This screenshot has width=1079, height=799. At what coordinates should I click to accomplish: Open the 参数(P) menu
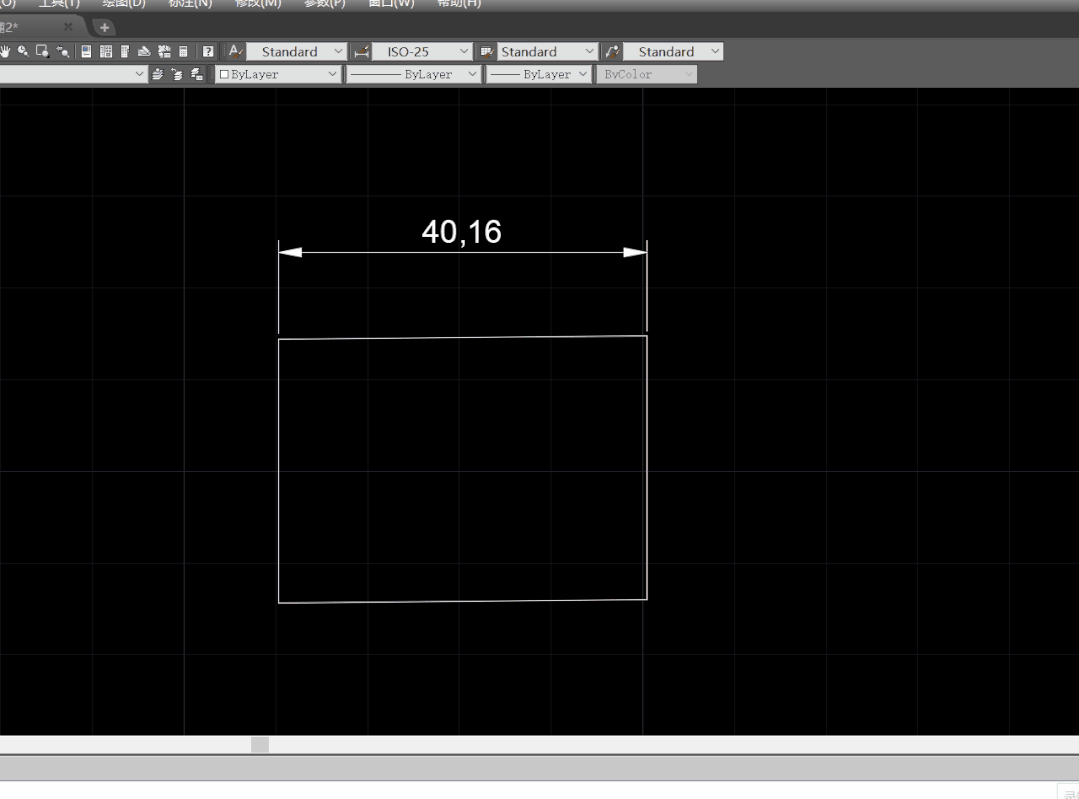coord(324,3)
